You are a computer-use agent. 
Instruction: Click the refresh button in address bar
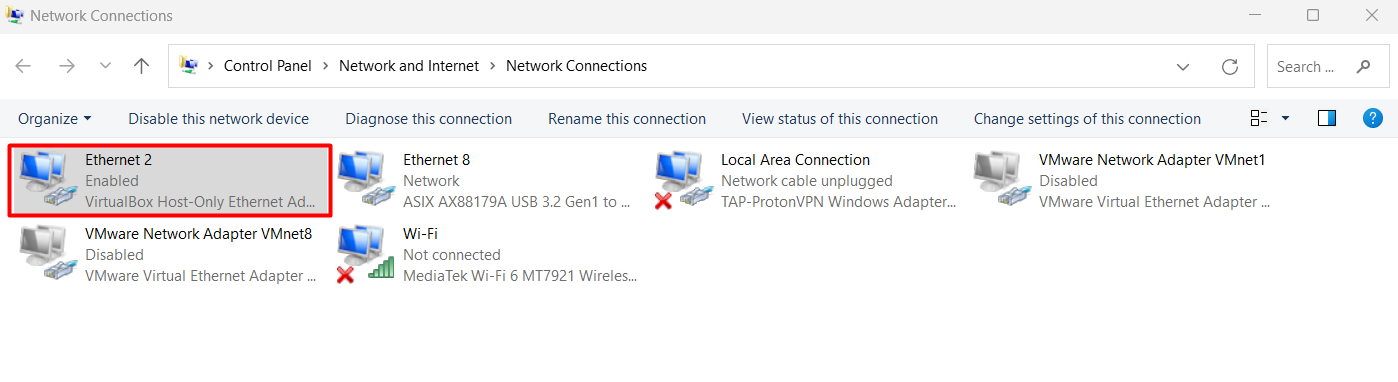tap(1231, 66)
